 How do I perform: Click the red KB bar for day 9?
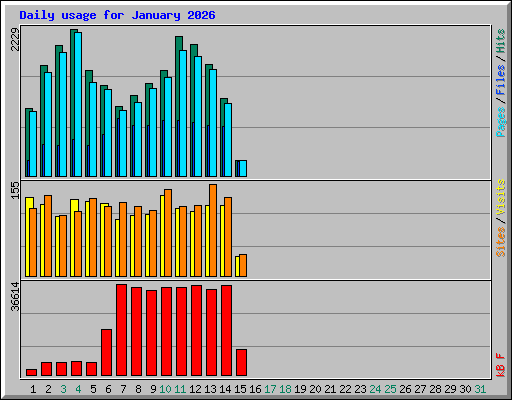[151, 333]
